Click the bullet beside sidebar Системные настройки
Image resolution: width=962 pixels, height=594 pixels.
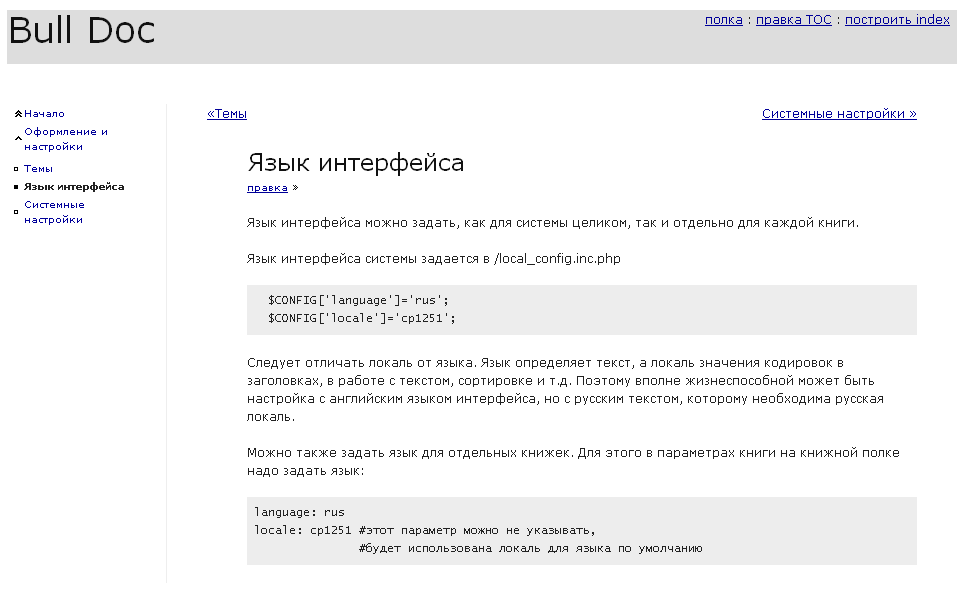(17, 212)
